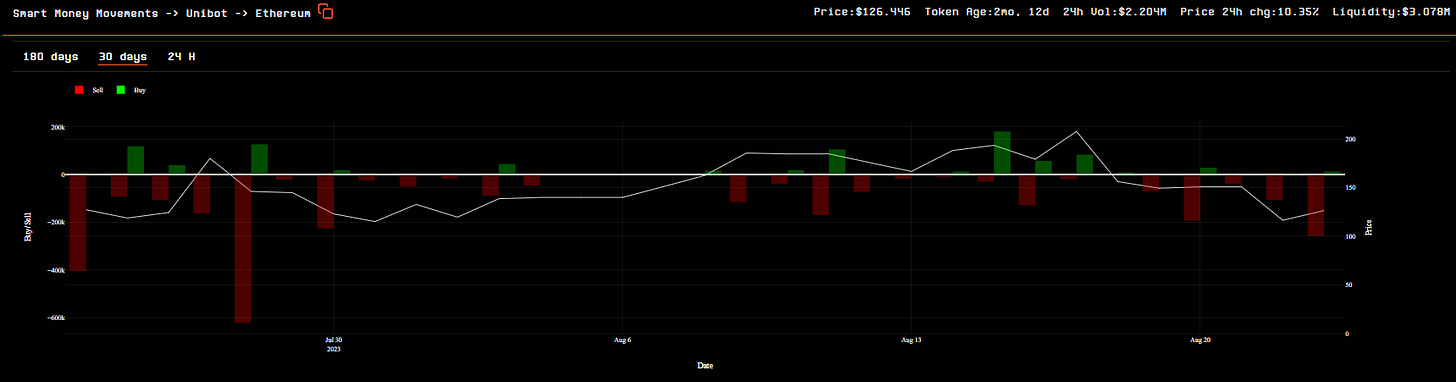Click the deepest red sell bar near -600k

(243, 248)
